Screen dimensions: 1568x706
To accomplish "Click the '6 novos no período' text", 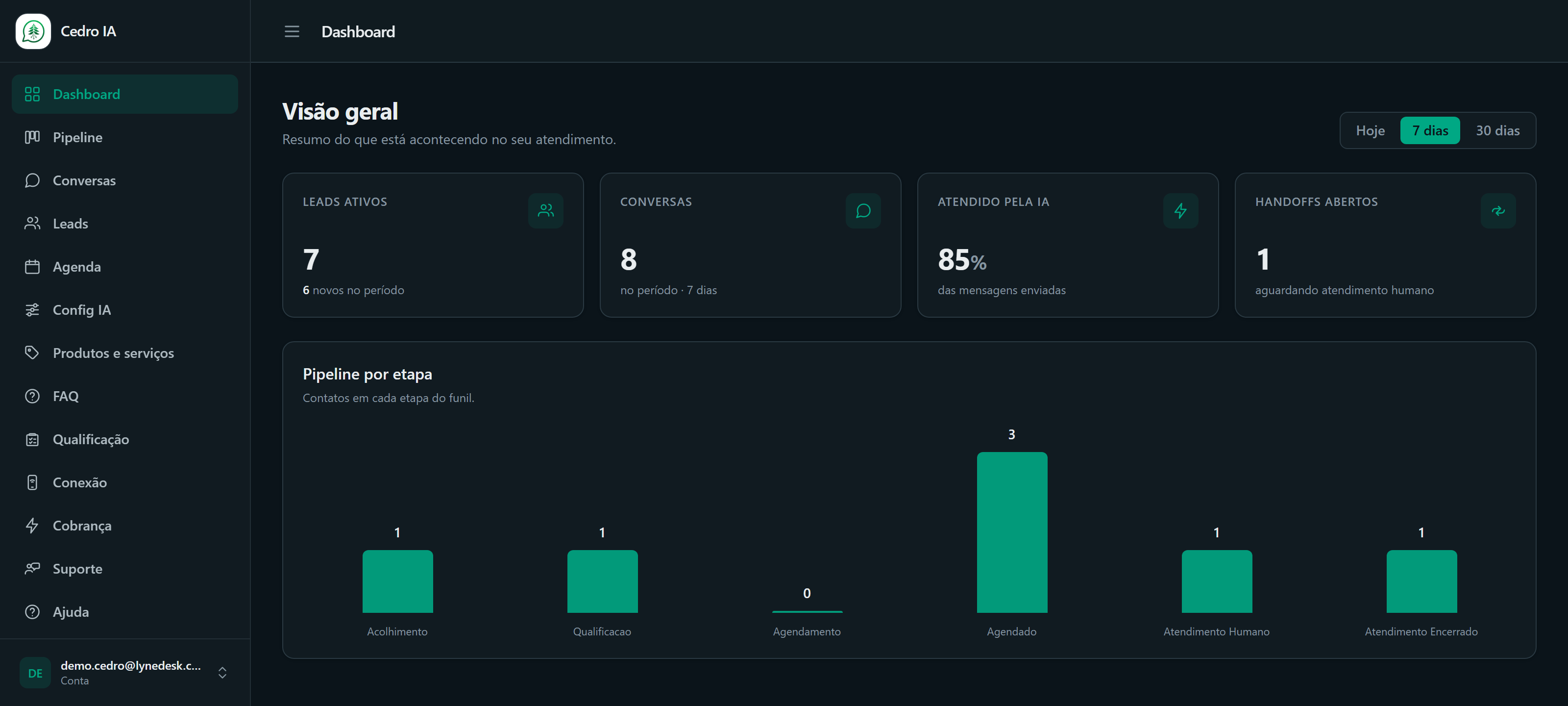I will [353, 290].
